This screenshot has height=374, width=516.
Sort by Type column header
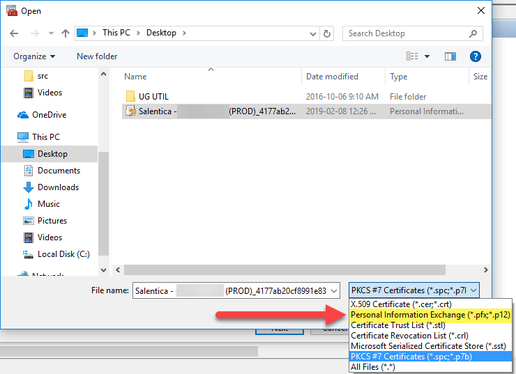click(399, 77)
